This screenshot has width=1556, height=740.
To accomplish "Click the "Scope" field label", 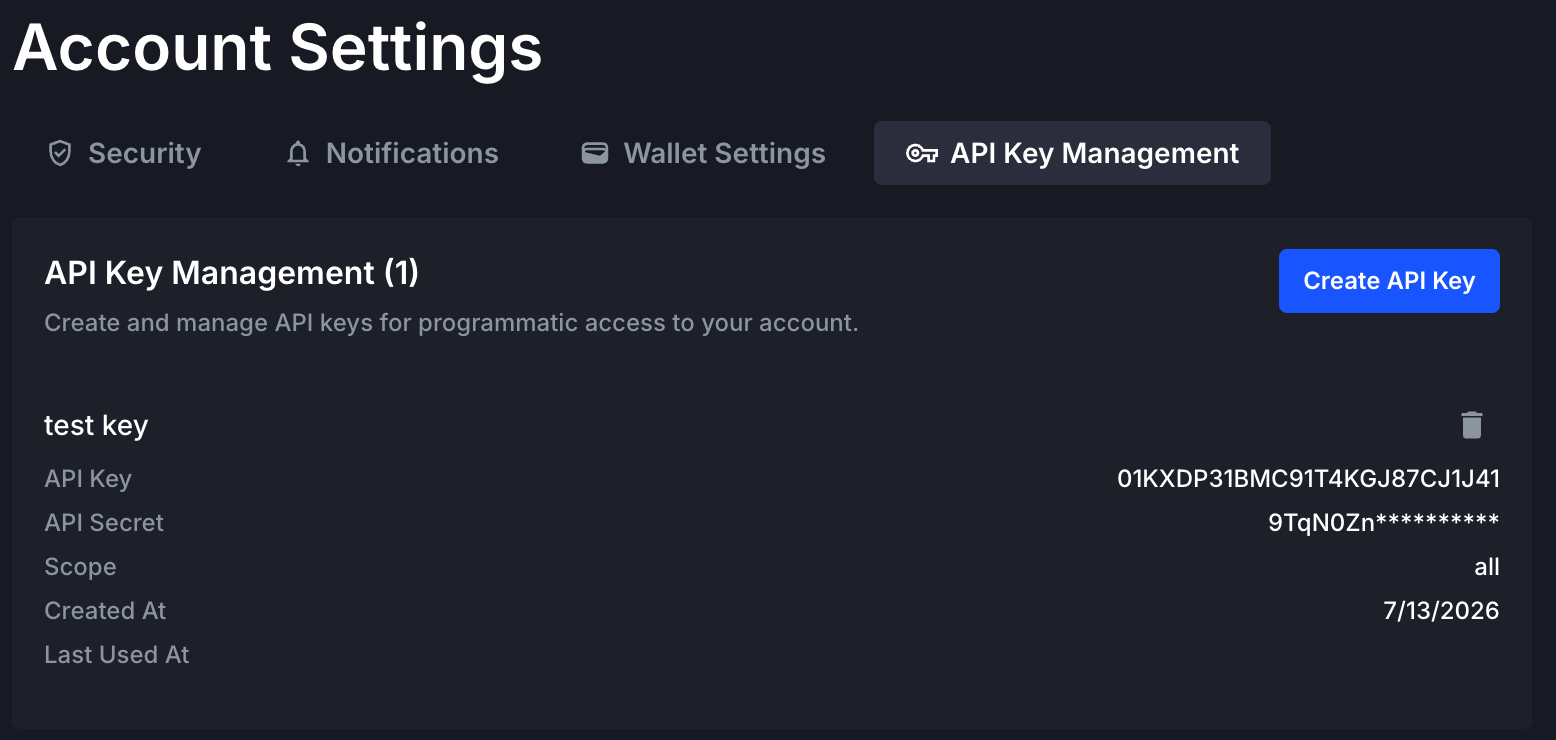I will point(80,567).
